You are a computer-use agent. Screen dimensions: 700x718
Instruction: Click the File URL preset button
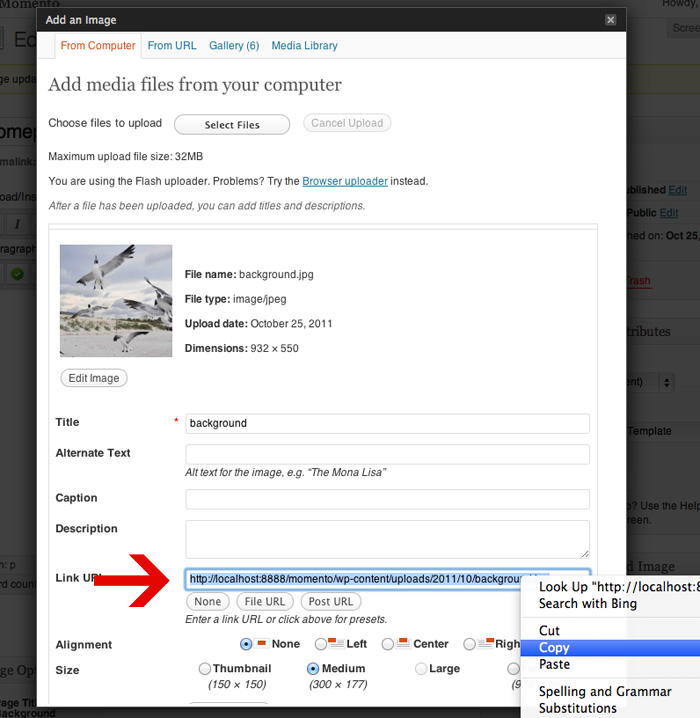[265, 602]
